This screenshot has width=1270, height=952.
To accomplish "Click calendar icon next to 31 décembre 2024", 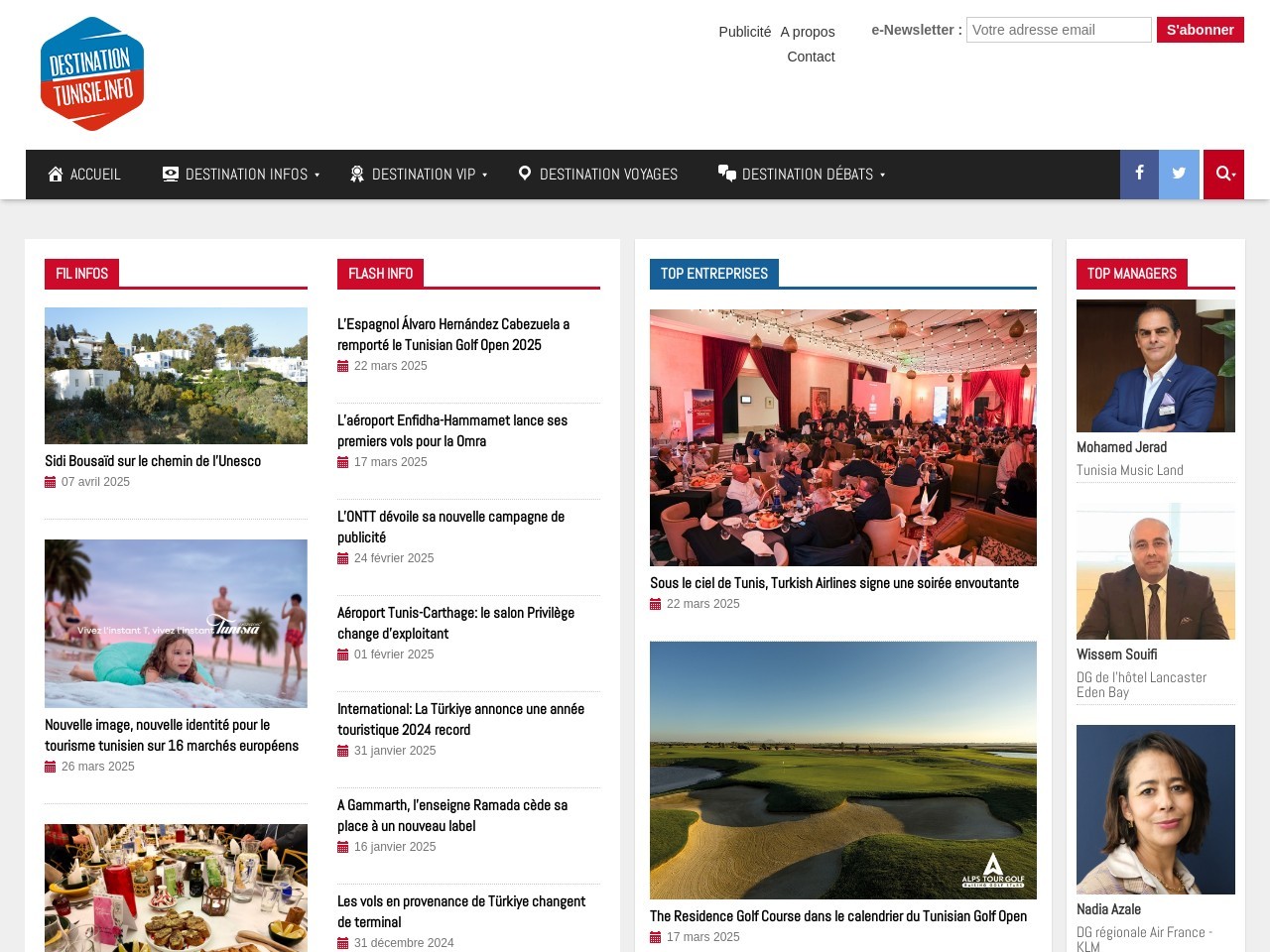I will point(343,943).
